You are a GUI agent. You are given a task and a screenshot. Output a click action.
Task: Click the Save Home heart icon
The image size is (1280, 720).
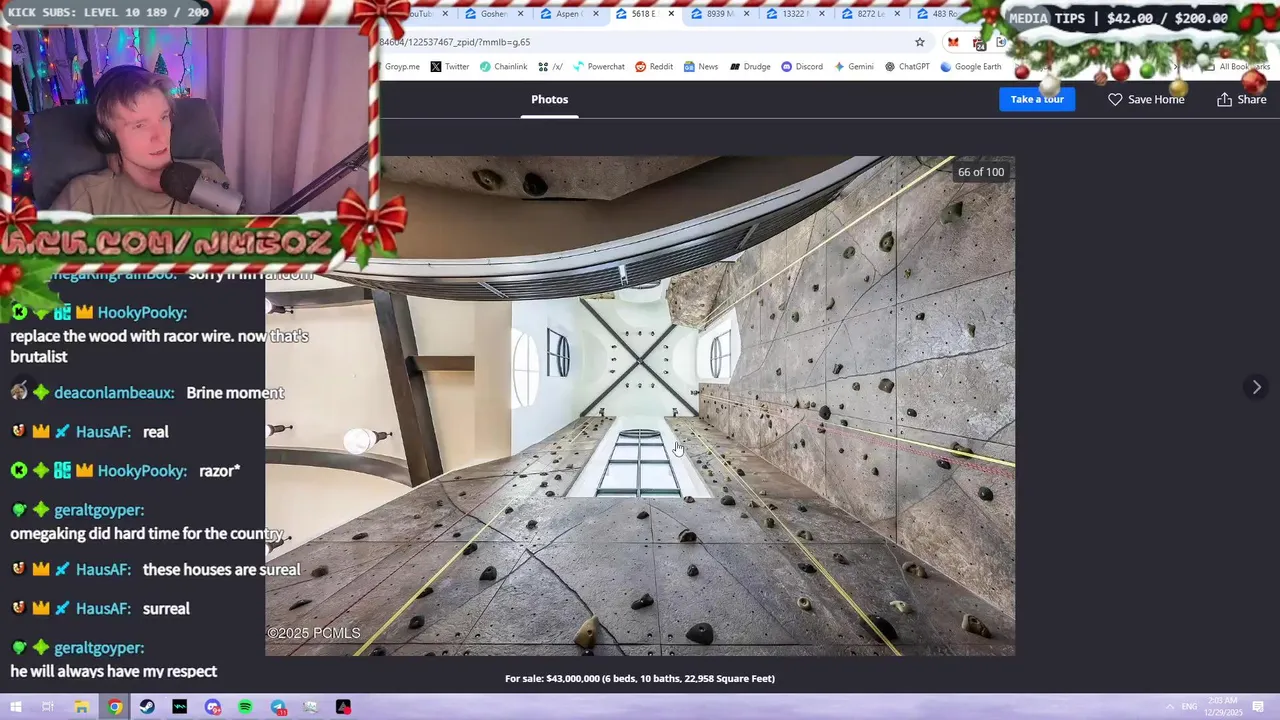(1115, 99)
